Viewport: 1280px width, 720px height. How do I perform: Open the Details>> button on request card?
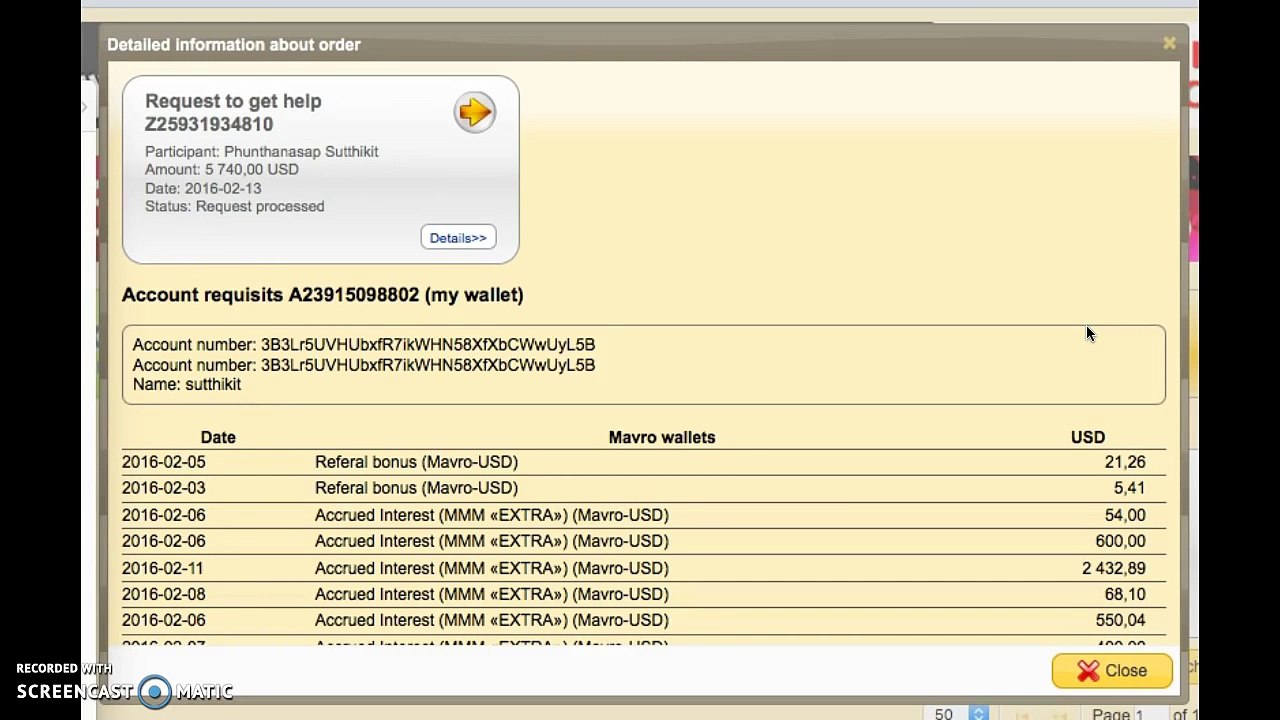coord(458,237)
